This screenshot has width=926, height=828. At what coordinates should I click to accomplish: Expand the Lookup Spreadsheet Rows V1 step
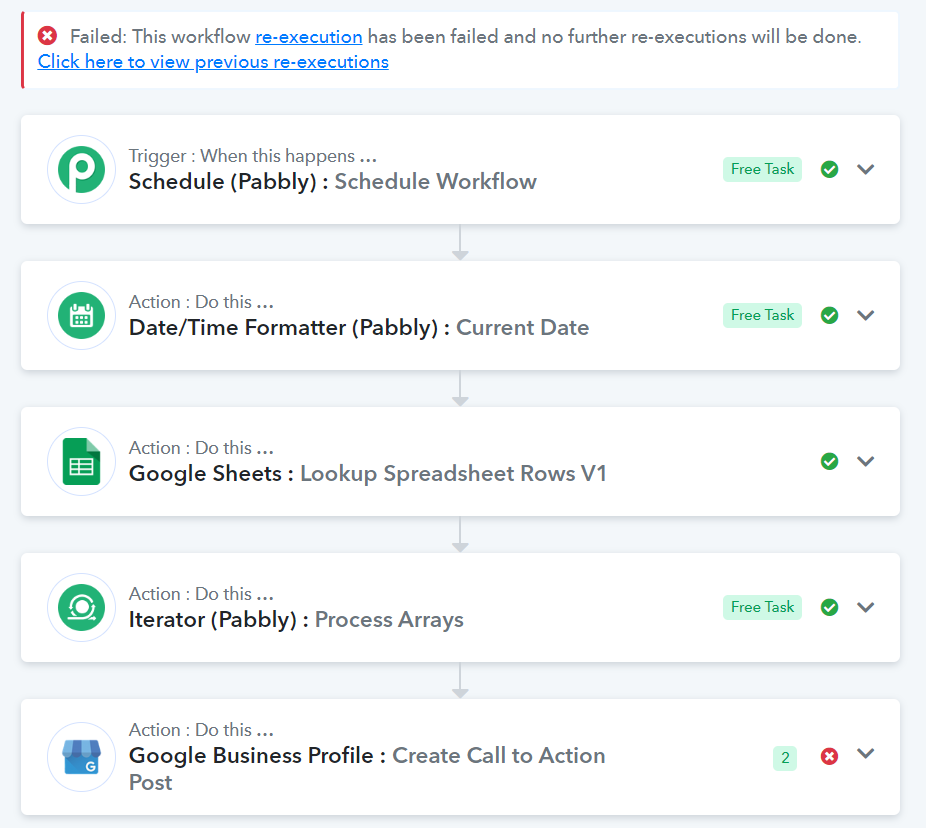tap(866, 461)
